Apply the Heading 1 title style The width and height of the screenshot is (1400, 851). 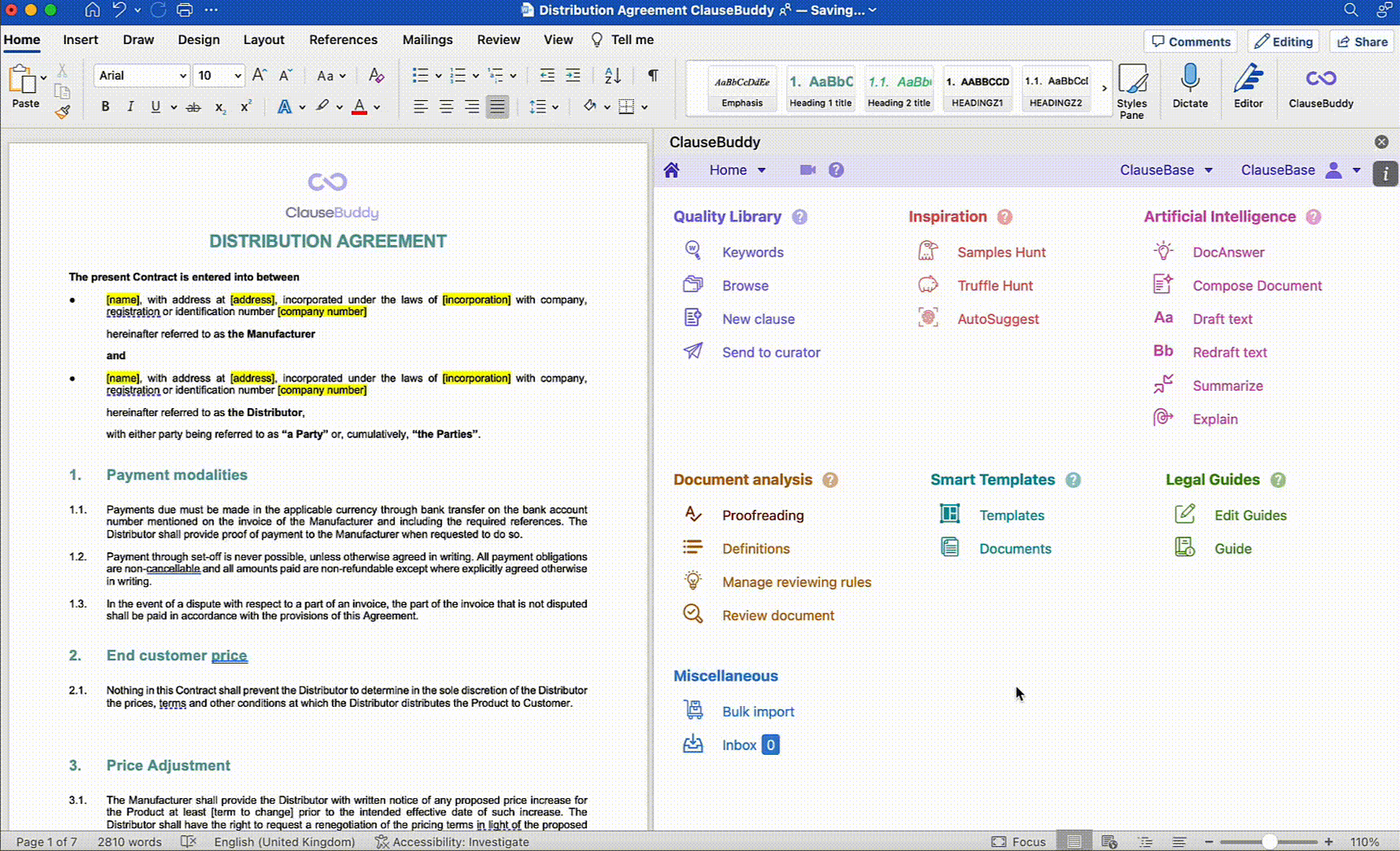pos(820,88)
